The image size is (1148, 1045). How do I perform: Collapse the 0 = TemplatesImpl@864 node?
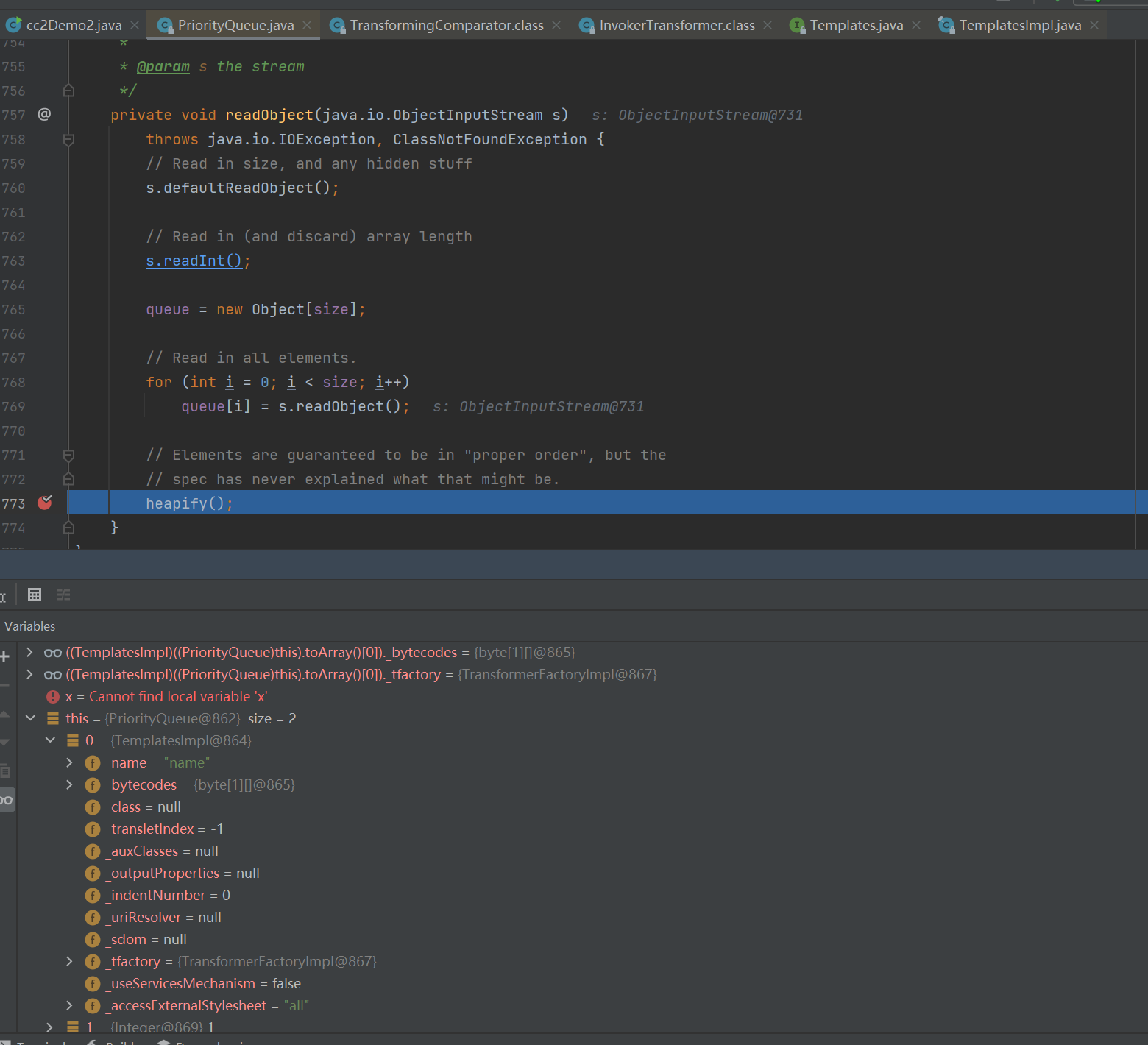(50, 740)
